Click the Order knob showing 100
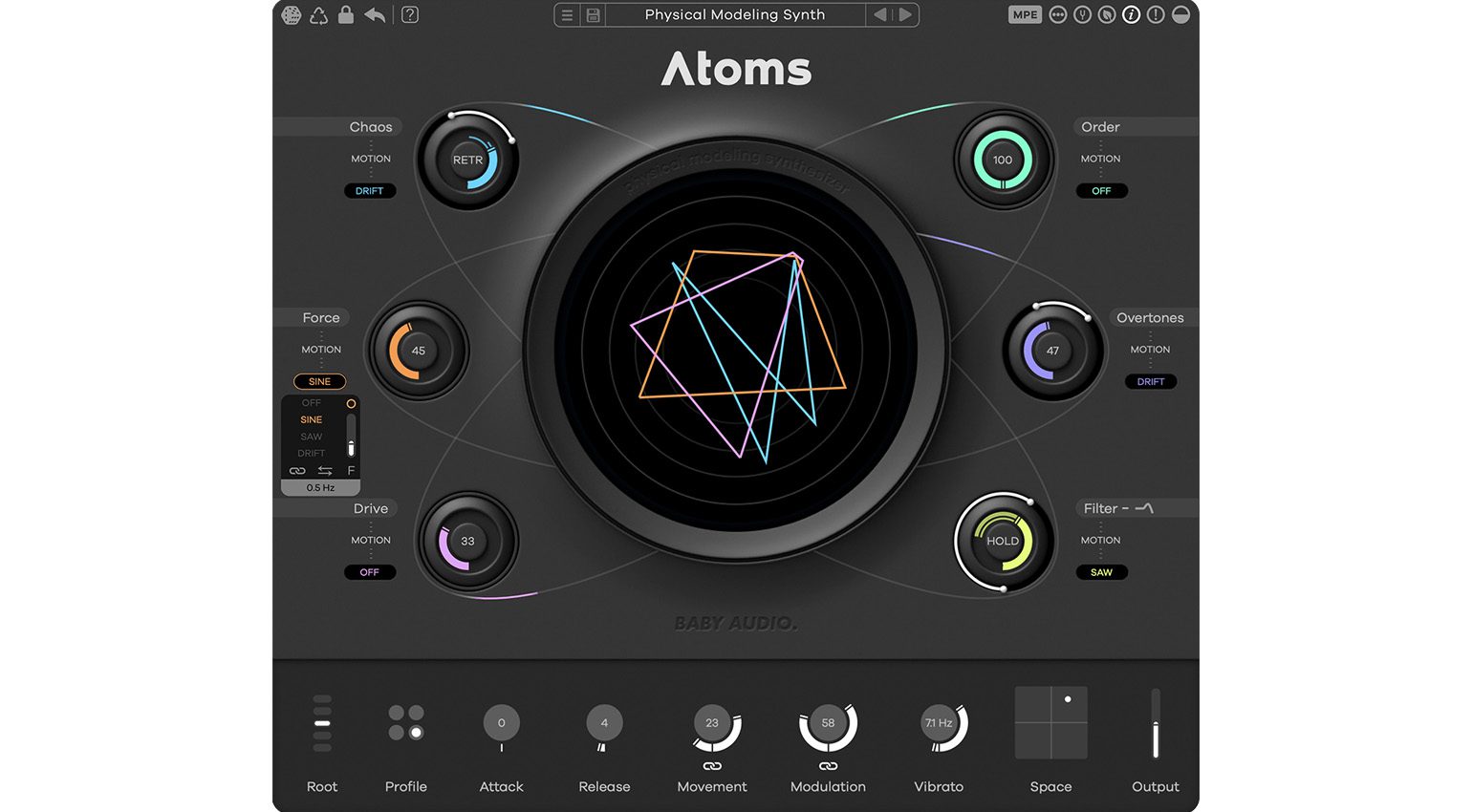The width and height of the screenshot is (1472, 812). pos(1003,160)
